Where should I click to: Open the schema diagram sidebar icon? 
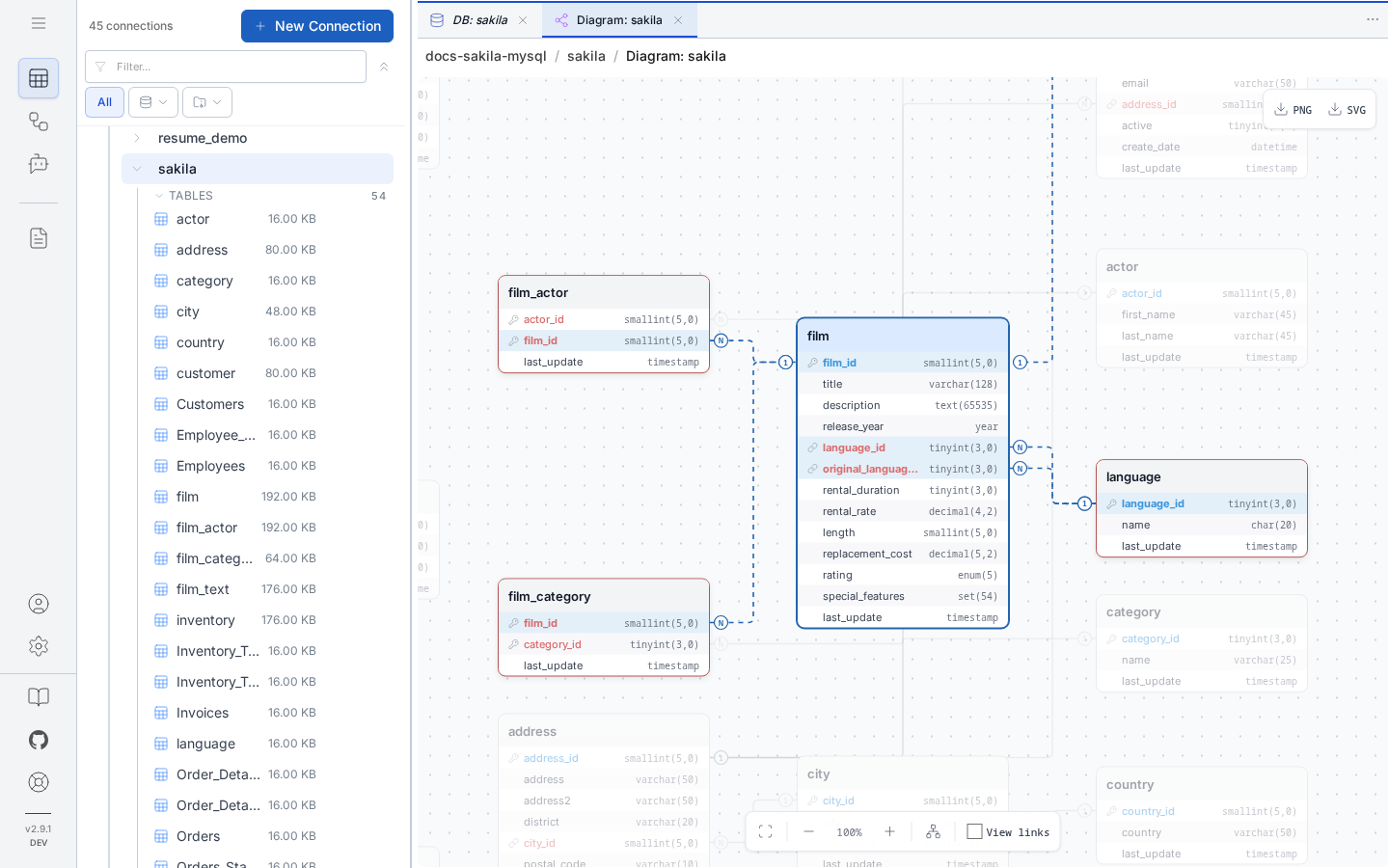click(39, 122)
